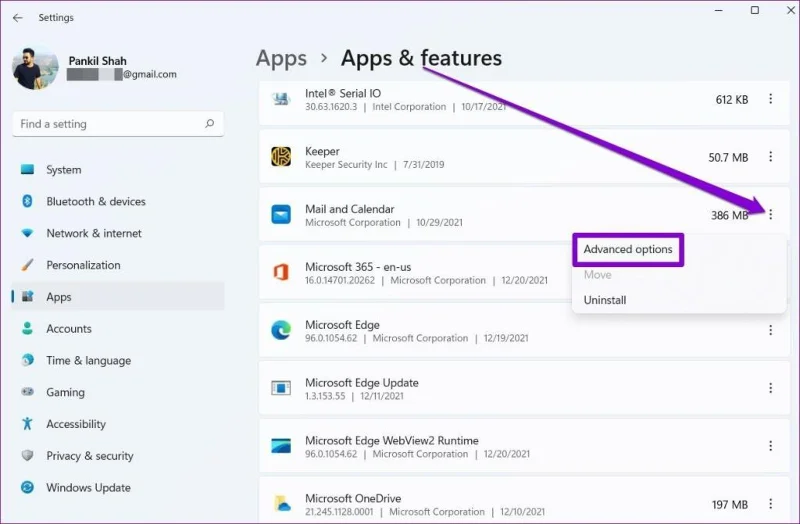
Task: Click the Network wifi icon in sidebar
Action: tap(28, 233)
